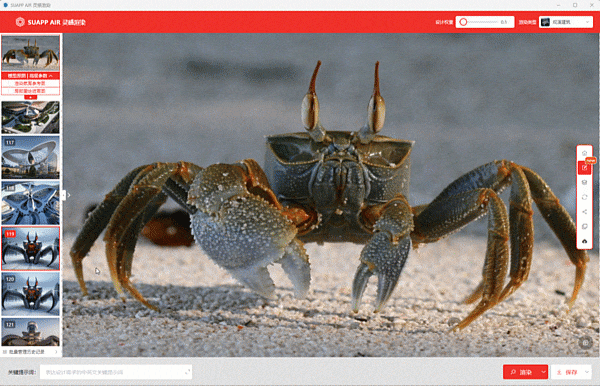This screenshot has height=386, width=600.
Task: Open the save button dropdown arrow
Action: click(x=587, y=372)
